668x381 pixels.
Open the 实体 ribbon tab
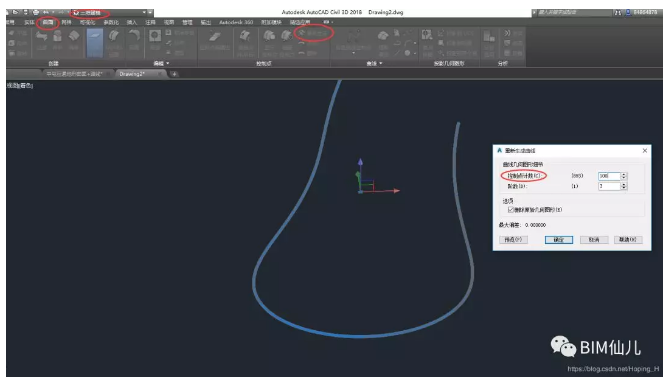tap(29, 22)
